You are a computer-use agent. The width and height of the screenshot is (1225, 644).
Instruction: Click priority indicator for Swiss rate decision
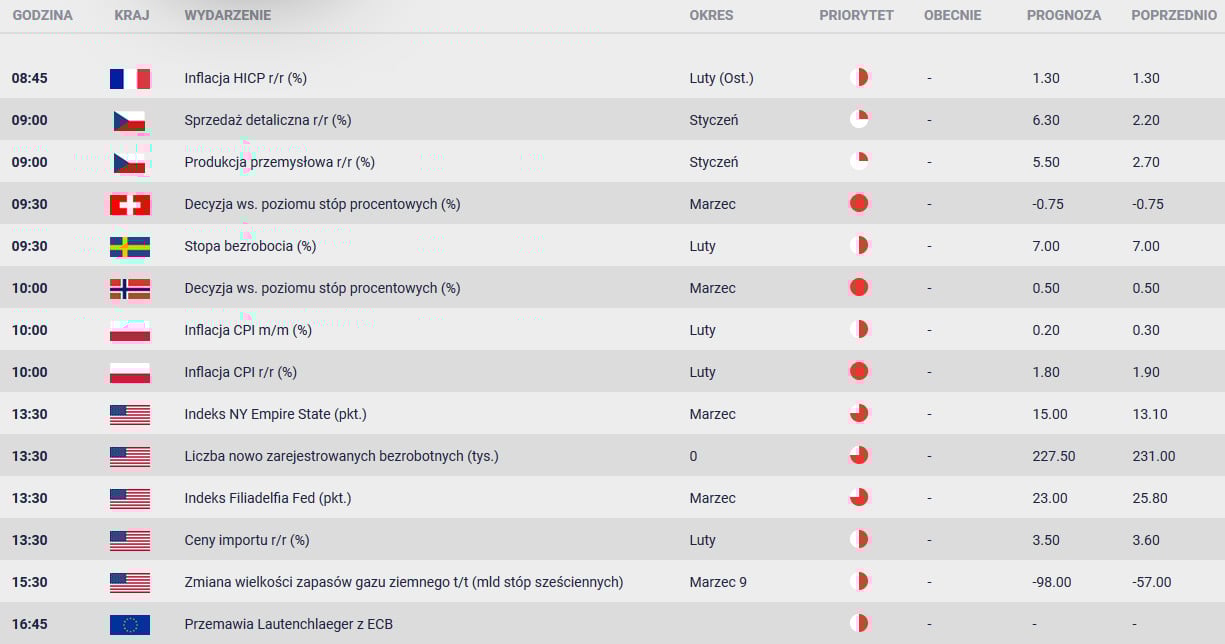858,204
